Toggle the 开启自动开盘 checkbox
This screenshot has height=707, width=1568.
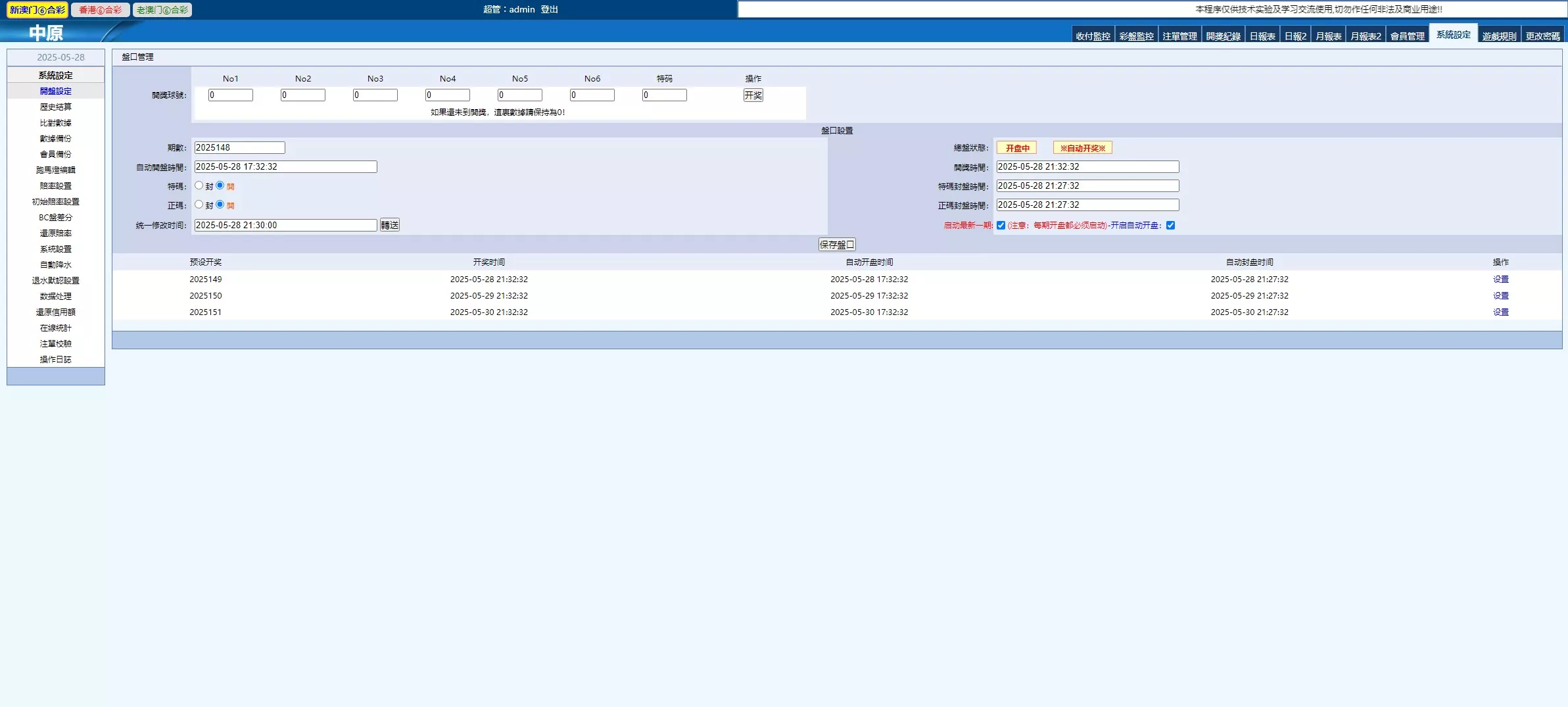point(1170,226)
